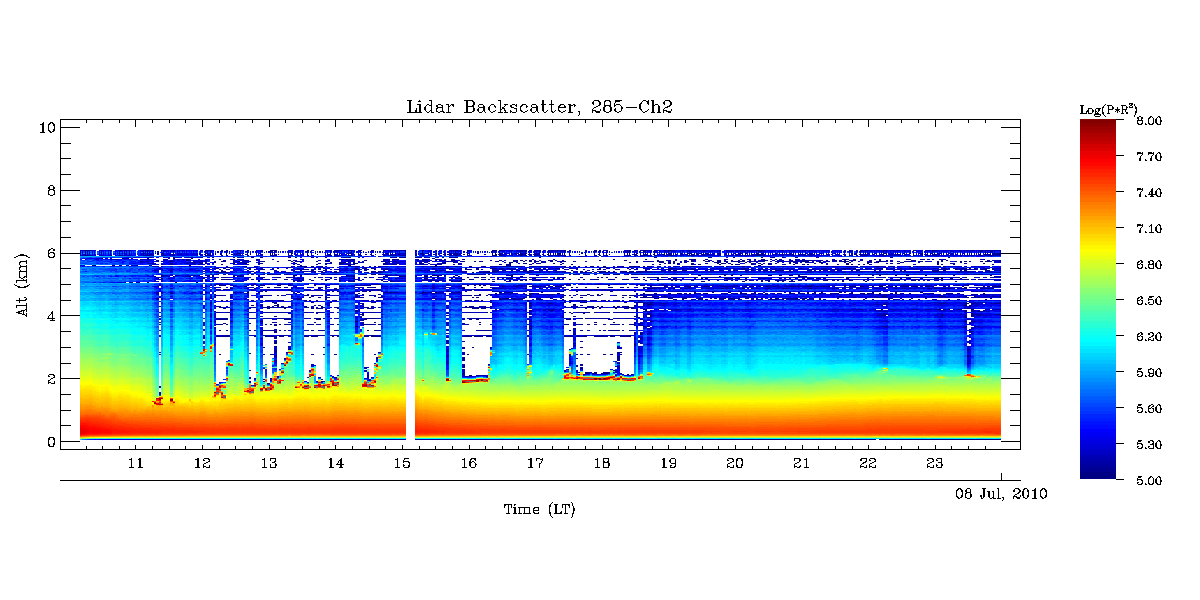Click the time axis tick label 20
Viewport: 1200px width, 600px height.
pyautogui.click(x=735, y=464)
